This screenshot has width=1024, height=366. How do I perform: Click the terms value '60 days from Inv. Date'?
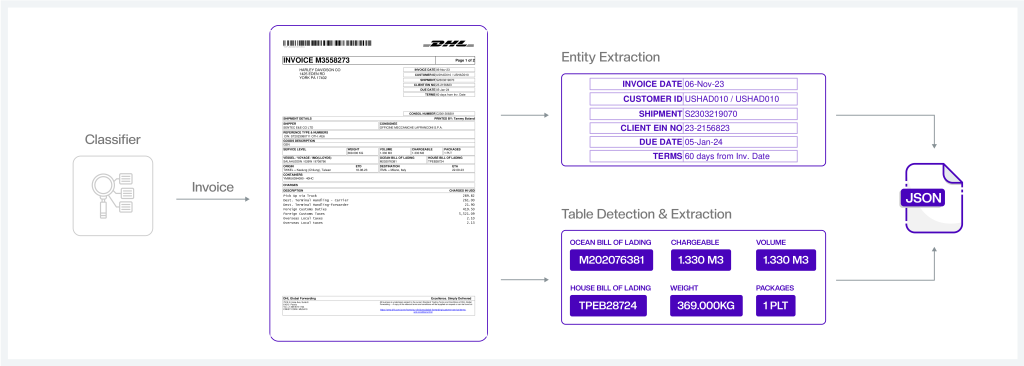[727, 156]
